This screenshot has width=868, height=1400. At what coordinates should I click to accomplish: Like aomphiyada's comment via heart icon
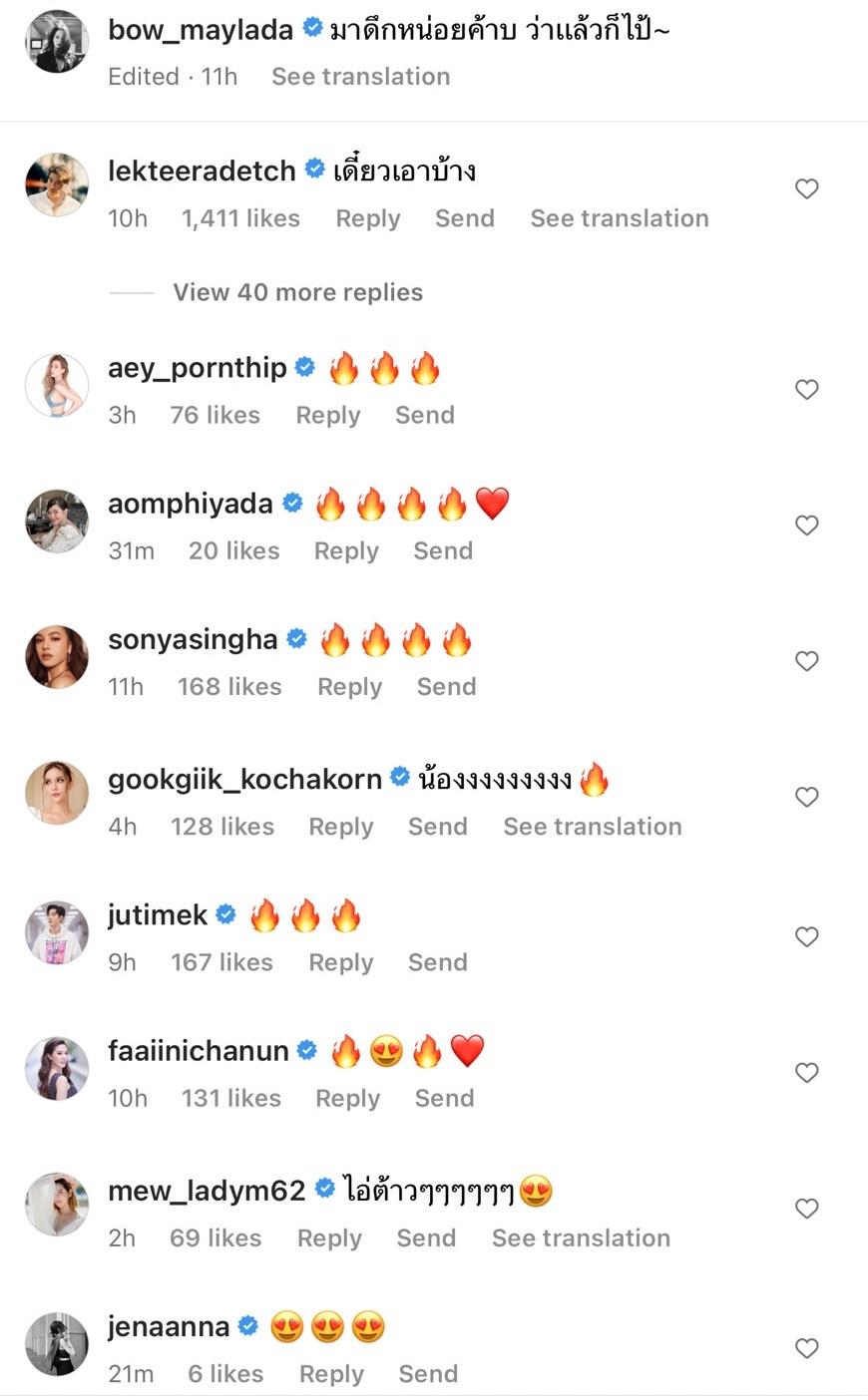pos(806,525)
